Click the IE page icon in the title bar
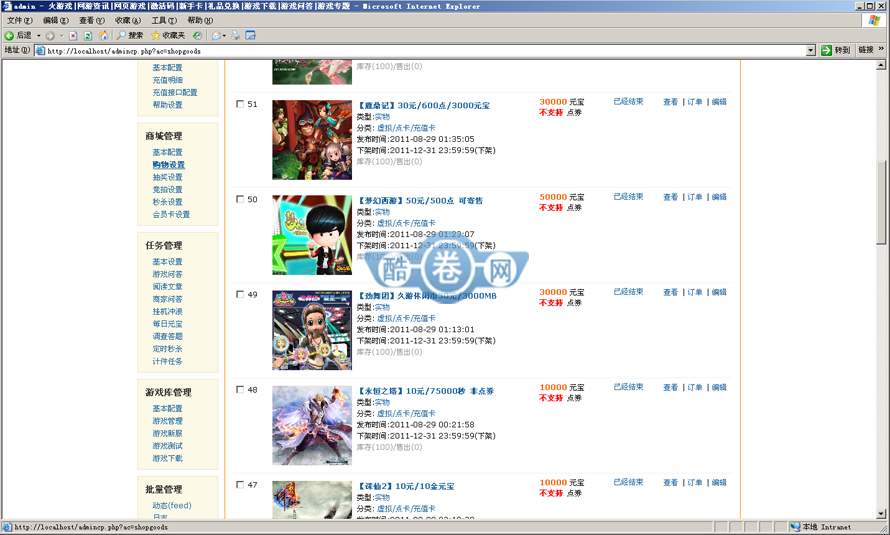This screenshot has height=535, width=890. click(x=7, y=6)
